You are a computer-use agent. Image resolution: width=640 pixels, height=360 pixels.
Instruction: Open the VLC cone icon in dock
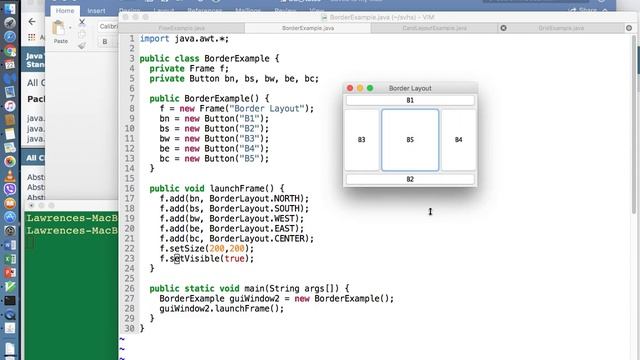[x=10, y=176]
